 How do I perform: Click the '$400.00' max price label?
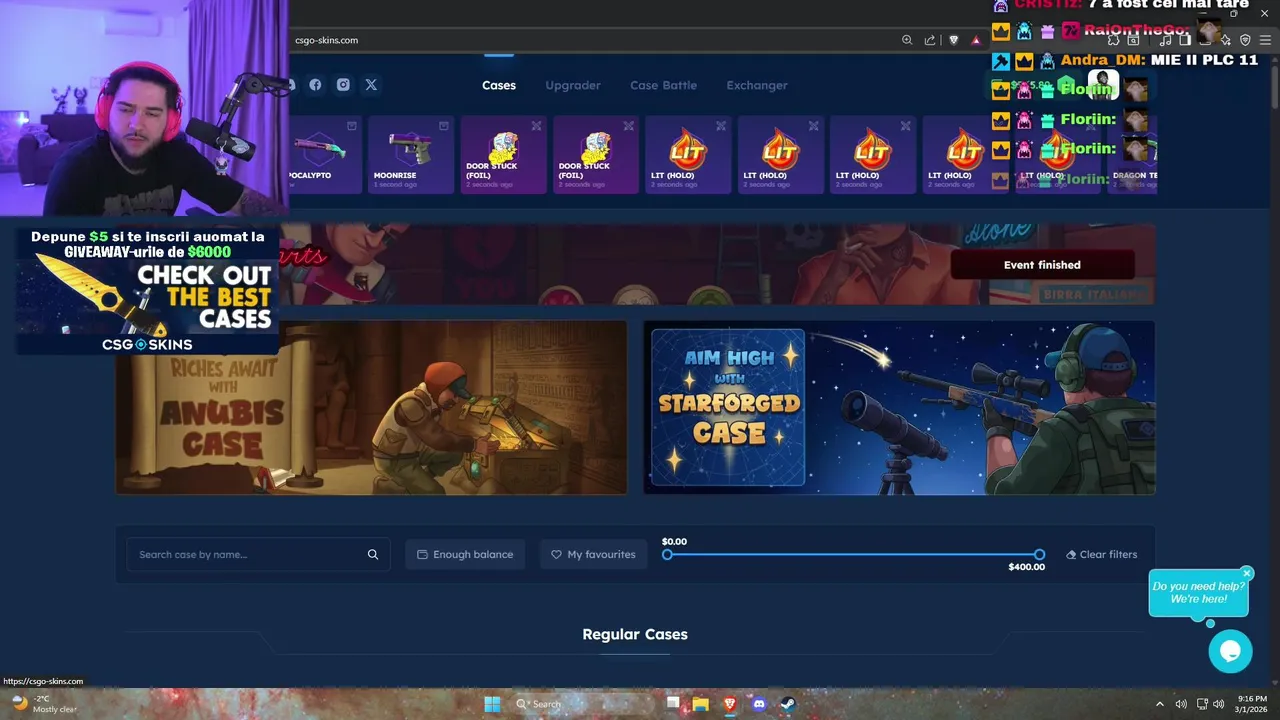pyautogui.click(x=1027, y=567)
